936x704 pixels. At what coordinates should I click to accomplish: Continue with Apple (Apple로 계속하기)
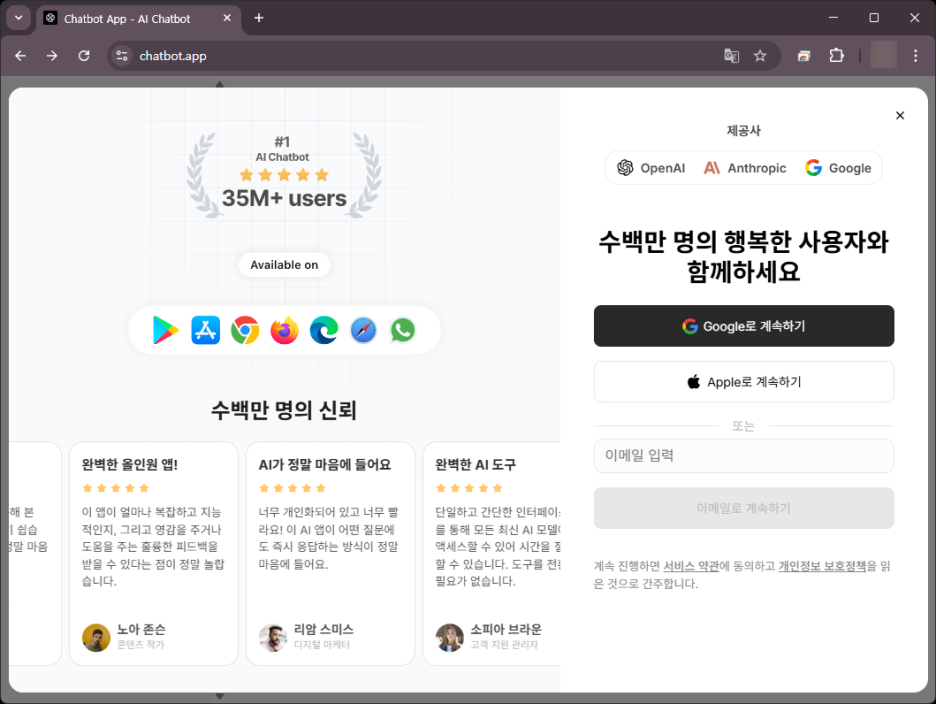744,382
